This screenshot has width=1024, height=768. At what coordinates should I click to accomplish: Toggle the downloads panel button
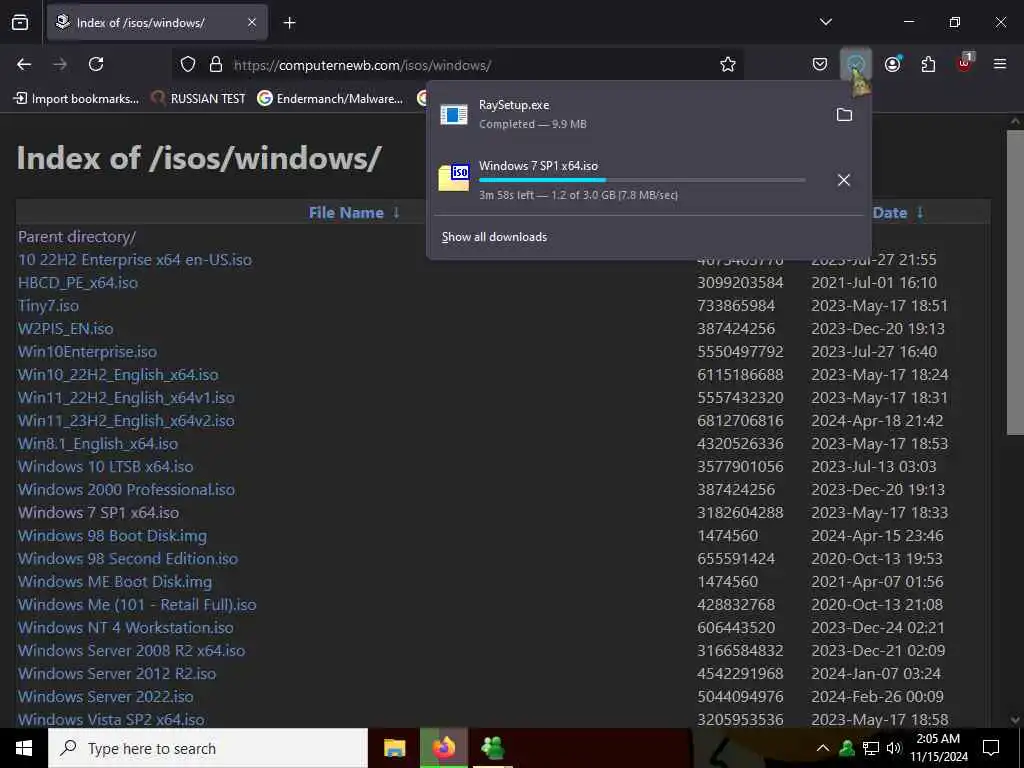[x=856, y=64]
